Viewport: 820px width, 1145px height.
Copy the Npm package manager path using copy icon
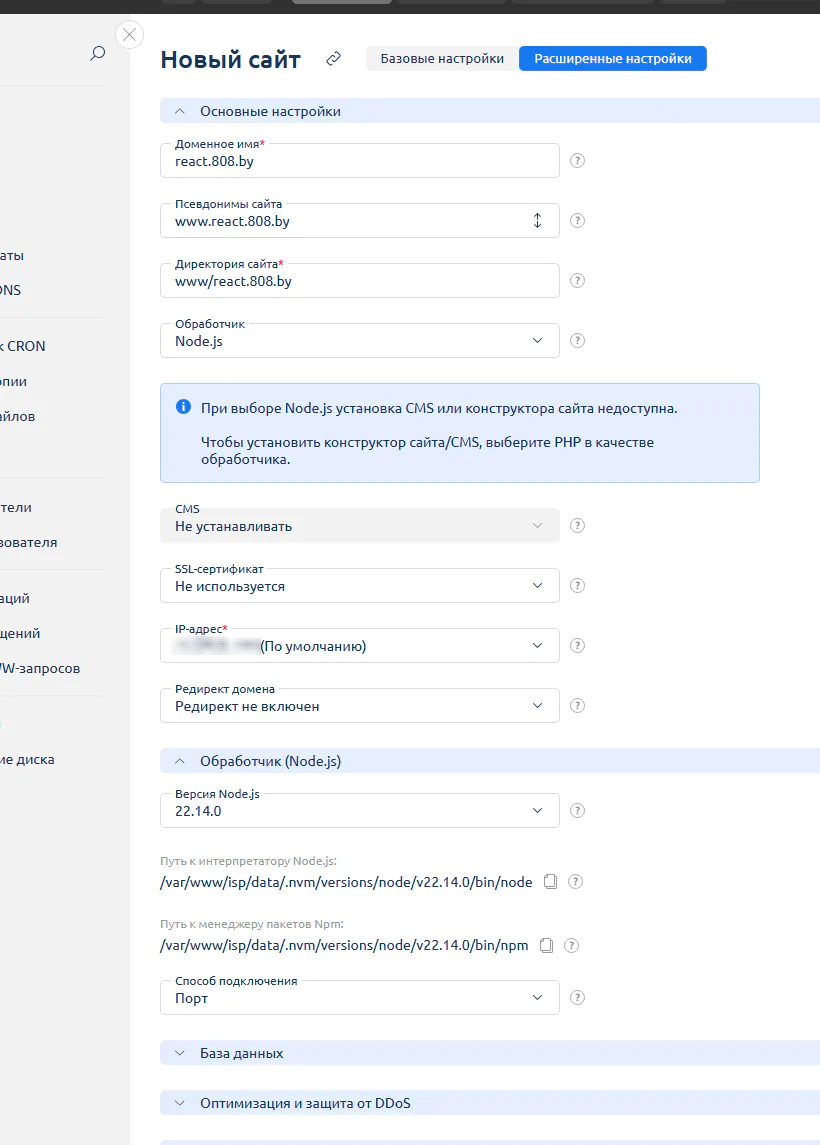coord(546,944)
